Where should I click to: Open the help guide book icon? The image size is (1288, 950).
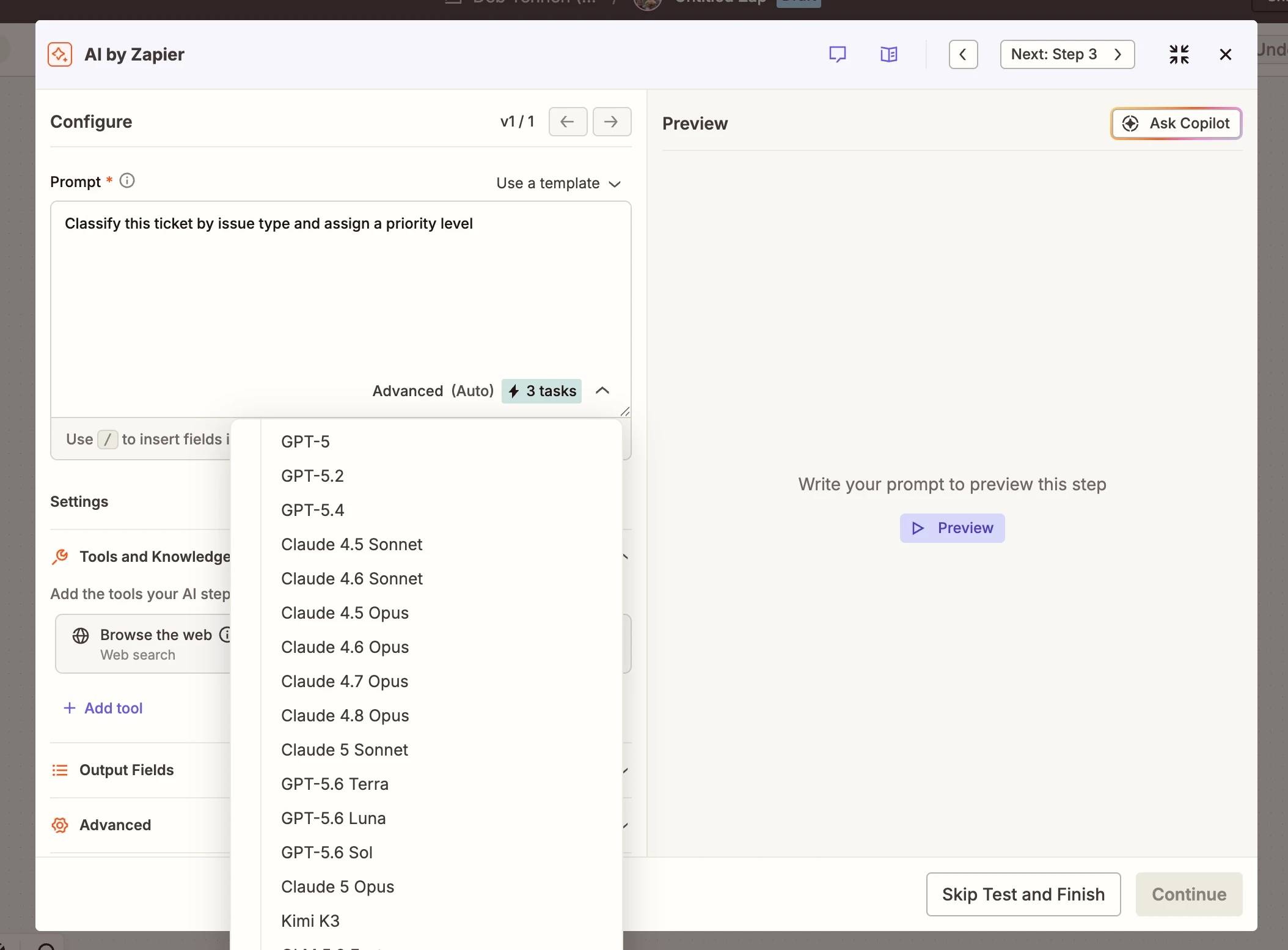pyautogui.click(x=888, y=54)
